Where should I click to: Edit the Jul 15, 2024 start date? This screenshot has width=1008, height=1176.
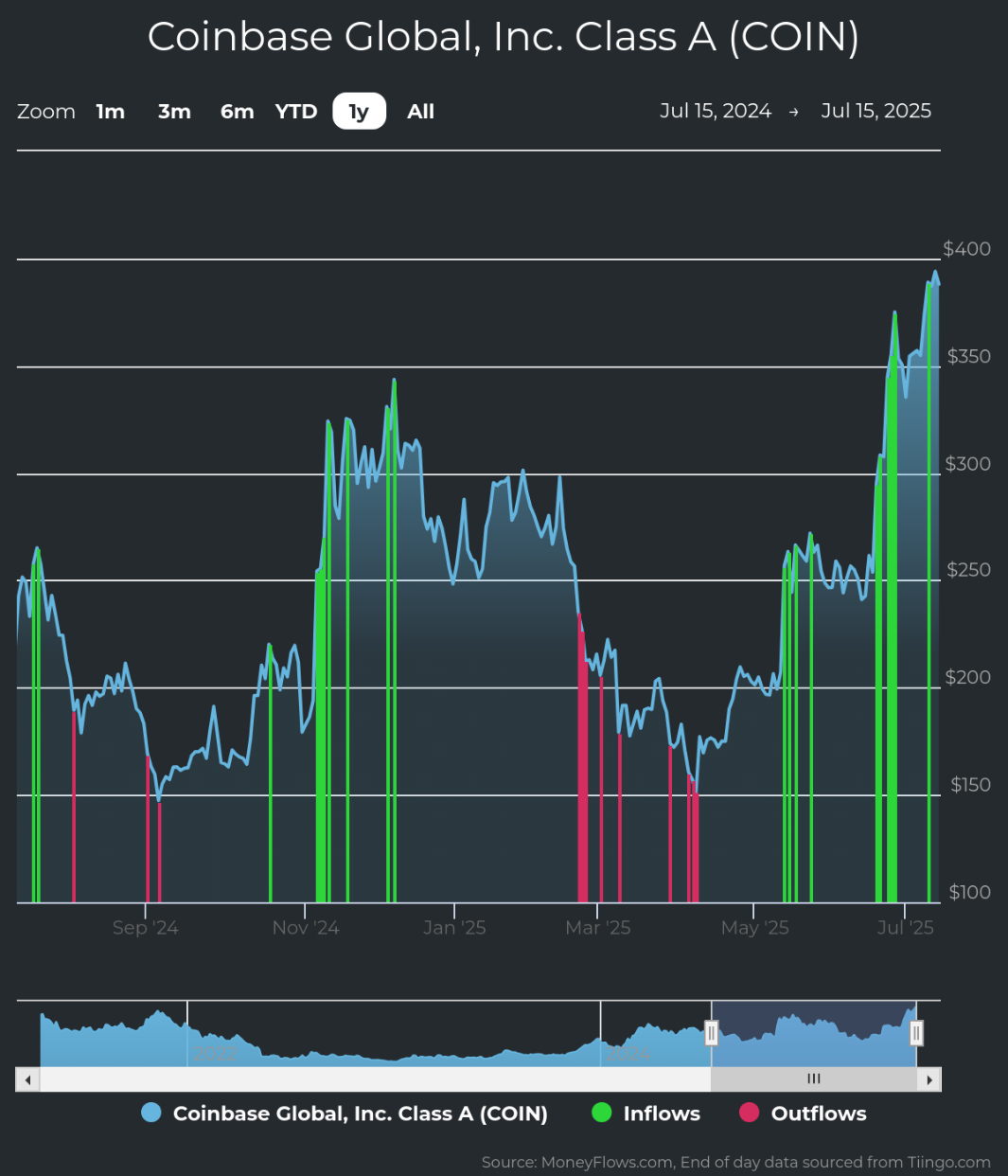point(716,111)
